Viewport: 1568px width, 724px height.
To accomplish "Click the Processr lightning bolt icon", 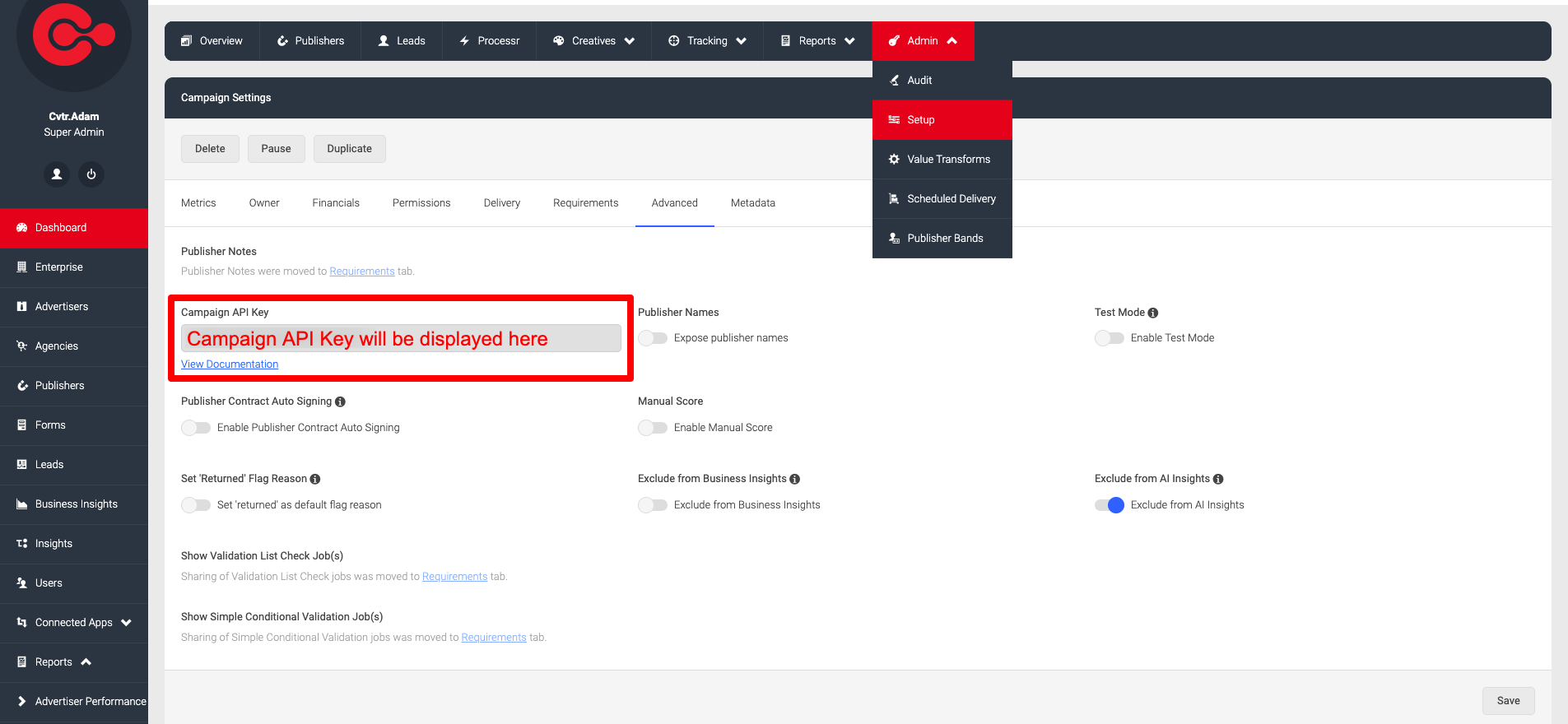I will 464,41.
